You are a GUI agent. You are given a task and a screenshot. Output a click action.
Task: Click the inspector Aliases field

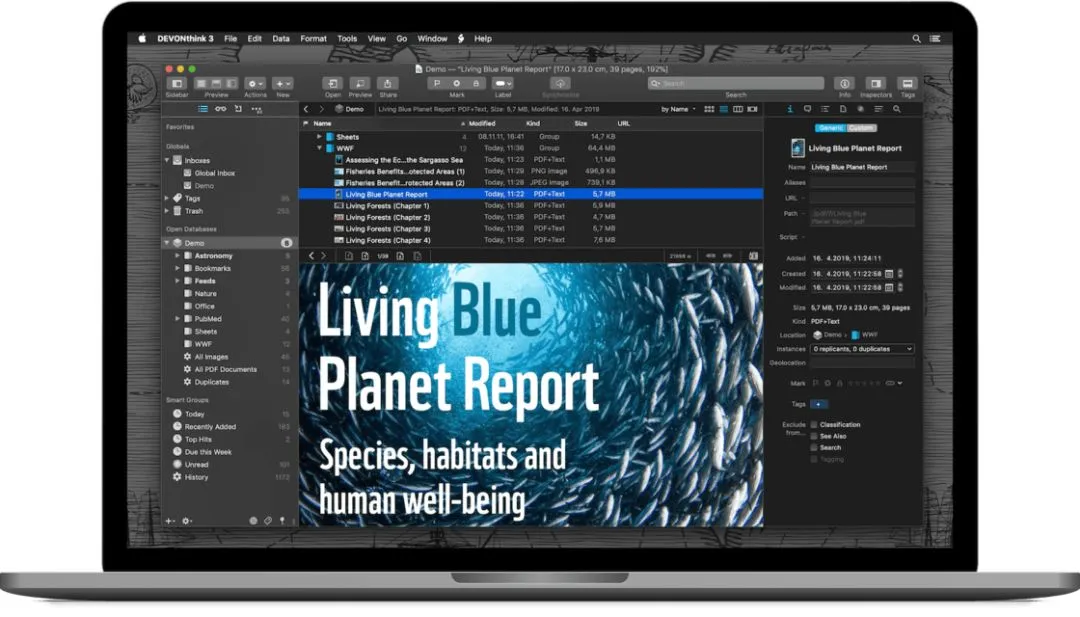(862, 182)
